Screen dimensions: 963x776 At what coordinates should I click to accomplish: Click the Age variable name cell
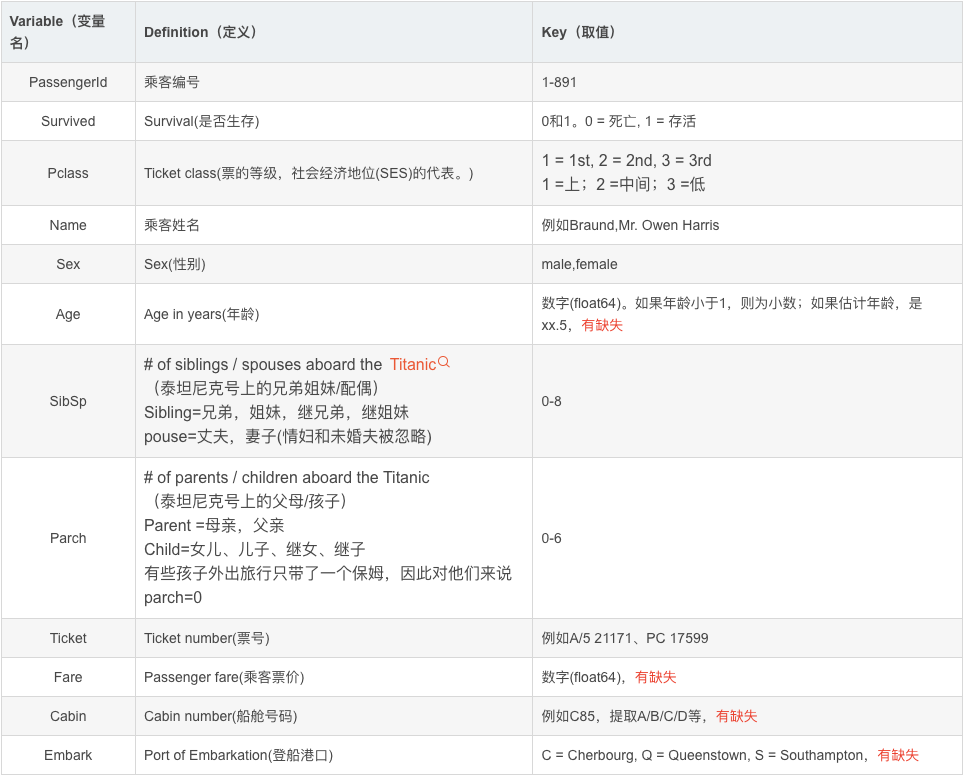point(67,313)
